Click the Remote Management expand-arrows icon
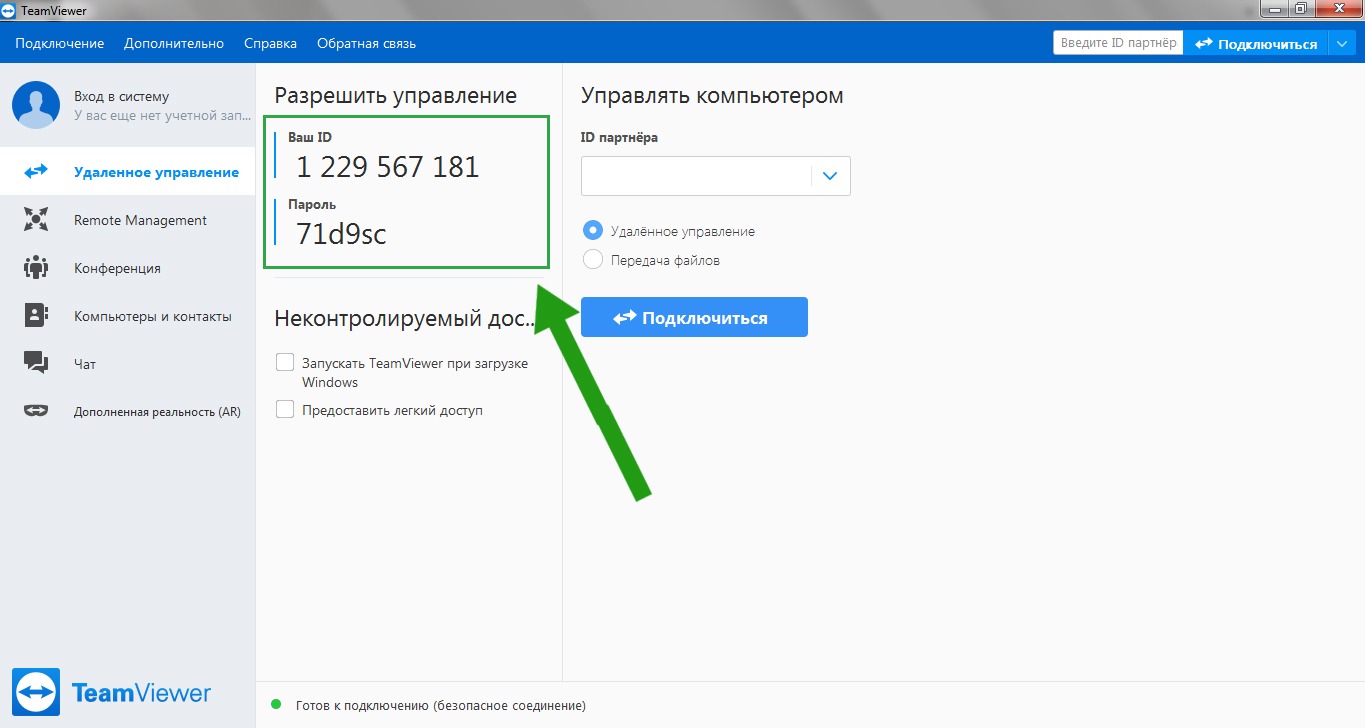Screen dimensions: 1365x728 tap(36, 220)
